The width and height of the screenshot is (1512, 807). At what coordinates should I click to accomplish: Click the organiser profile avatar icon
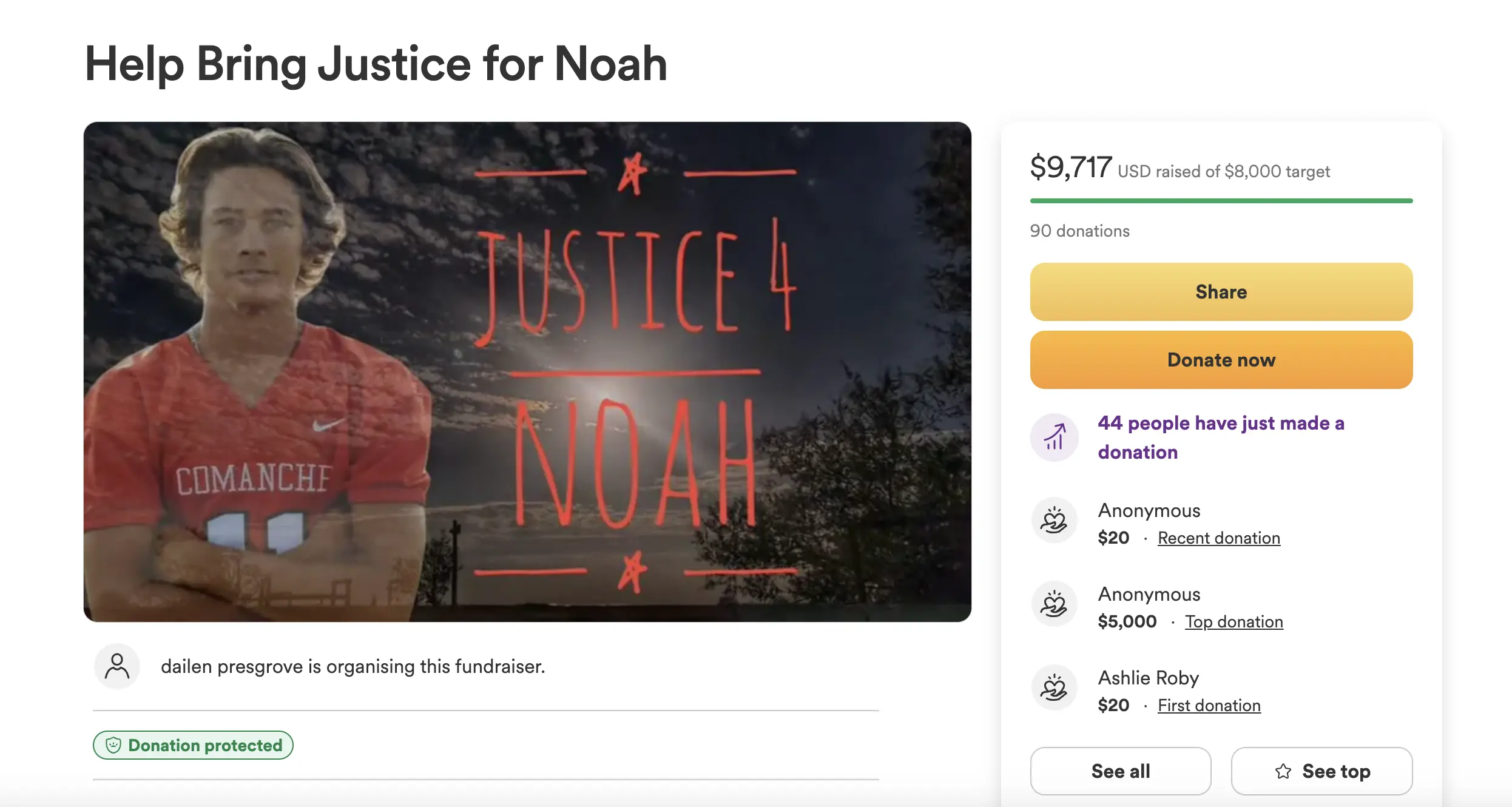coord(117,666)
